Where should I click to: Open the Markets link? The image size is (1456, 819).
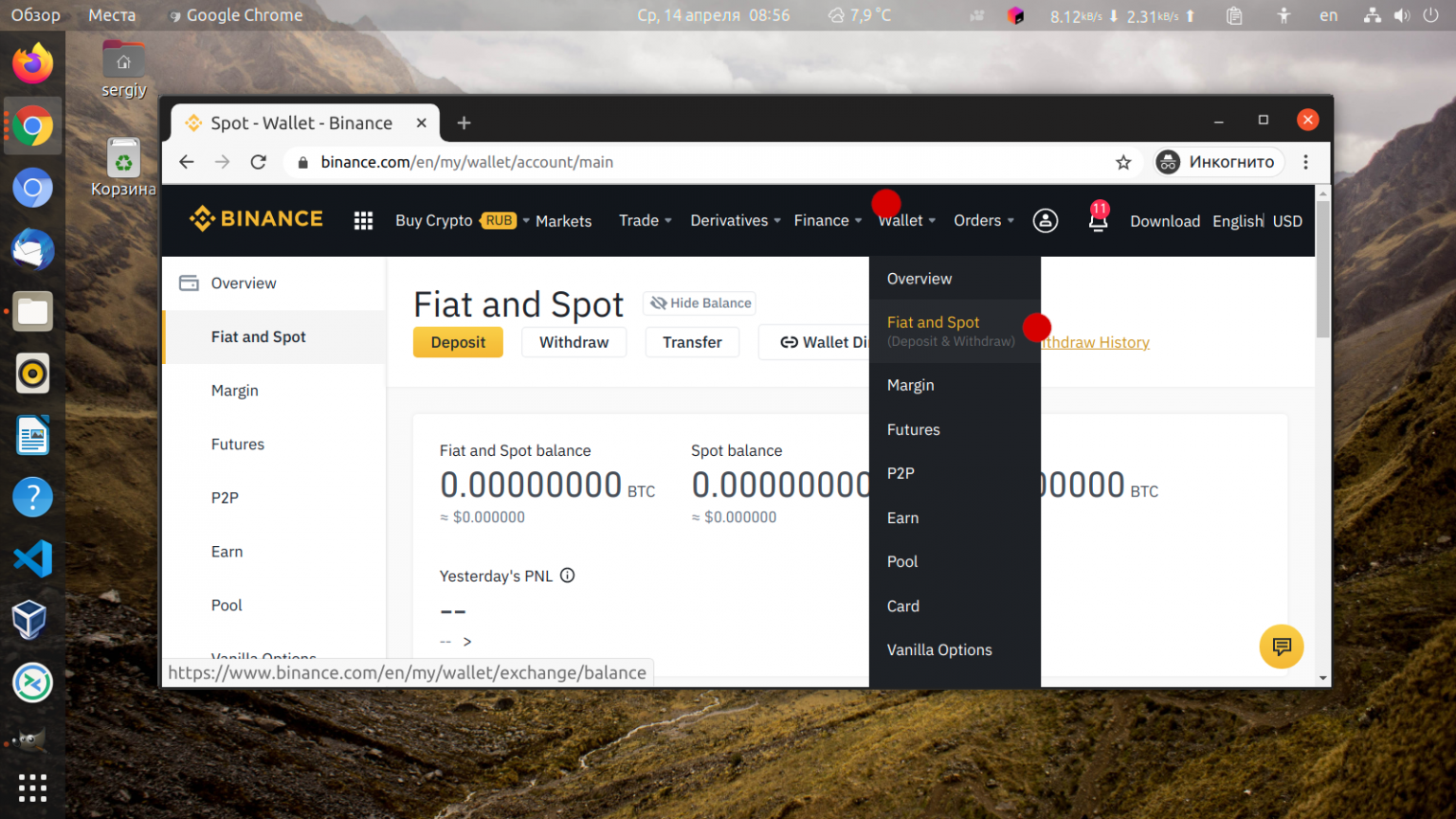pos(563,221)
